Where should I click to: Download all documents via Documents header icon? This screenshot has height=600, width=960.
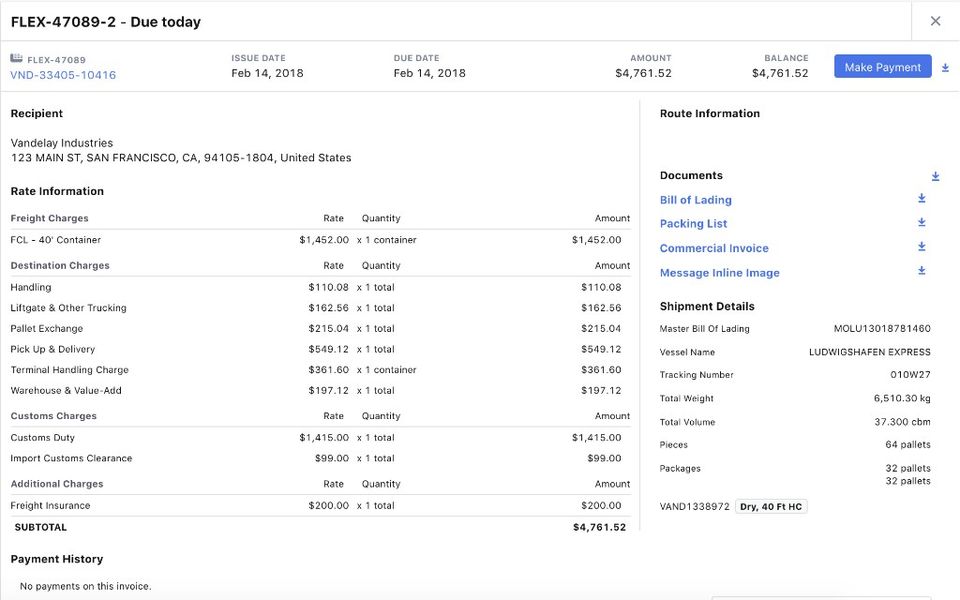[935, 176]
